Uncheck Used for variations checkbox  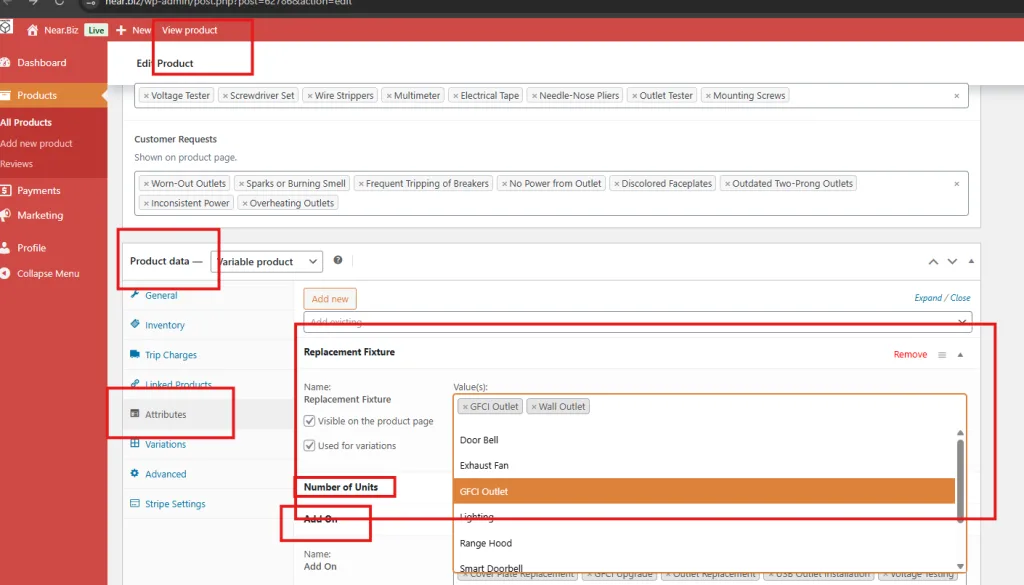pyautogui.click(x=310, y=445)
